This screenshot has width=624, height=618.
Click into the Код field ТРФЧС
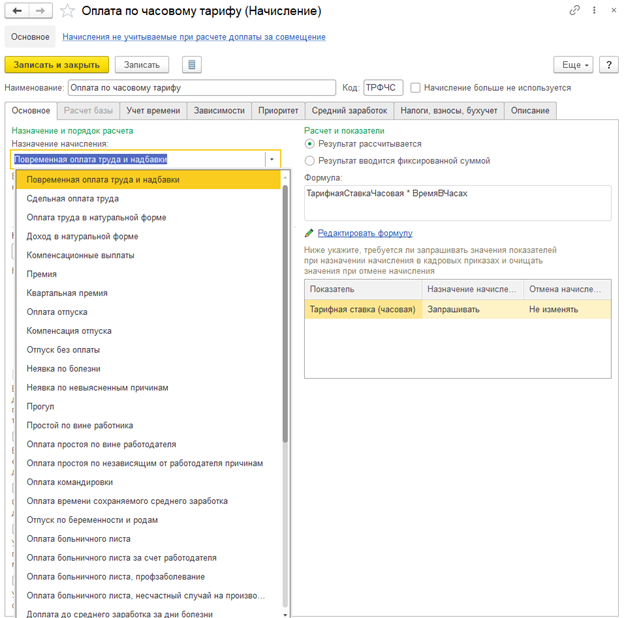pos(383,88)
